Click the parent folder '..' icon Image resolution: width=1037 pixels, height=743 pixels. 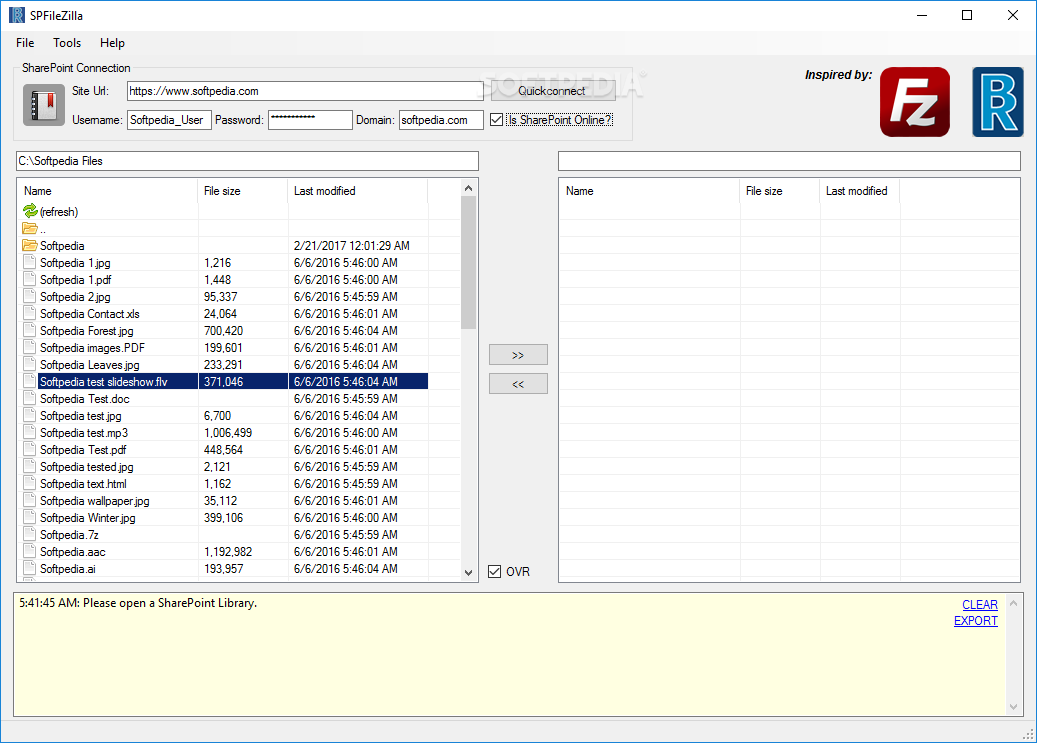click(x=30, y=228)
